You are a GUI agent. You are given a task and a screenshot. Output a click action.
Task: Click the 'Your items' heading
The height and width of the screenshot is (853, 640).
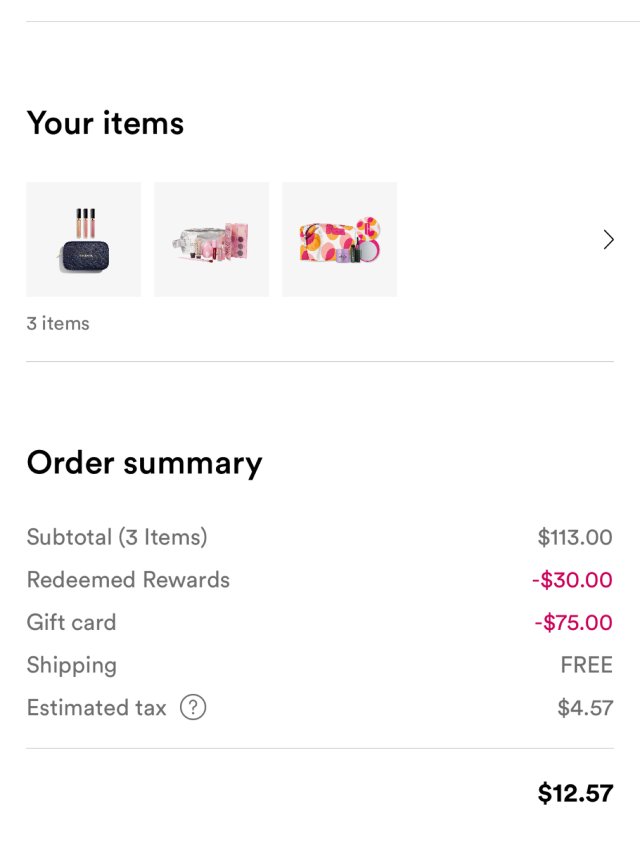pyautogui.click(x=105, y=123)
